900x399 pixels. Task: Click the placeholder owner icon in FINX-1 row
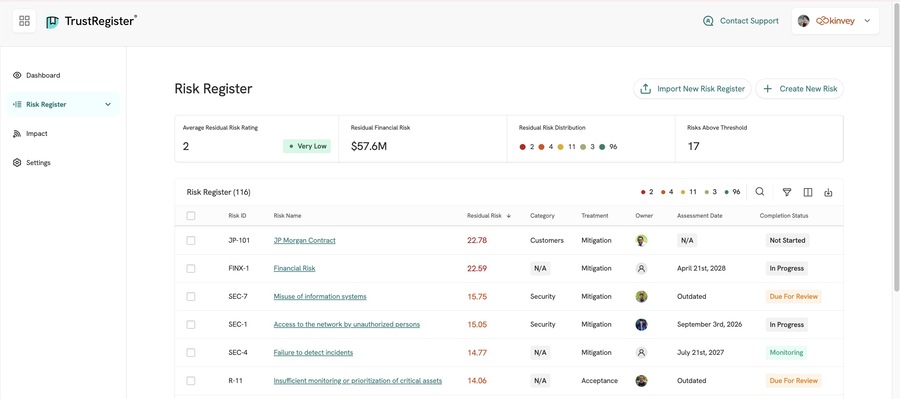pos(641,269)
